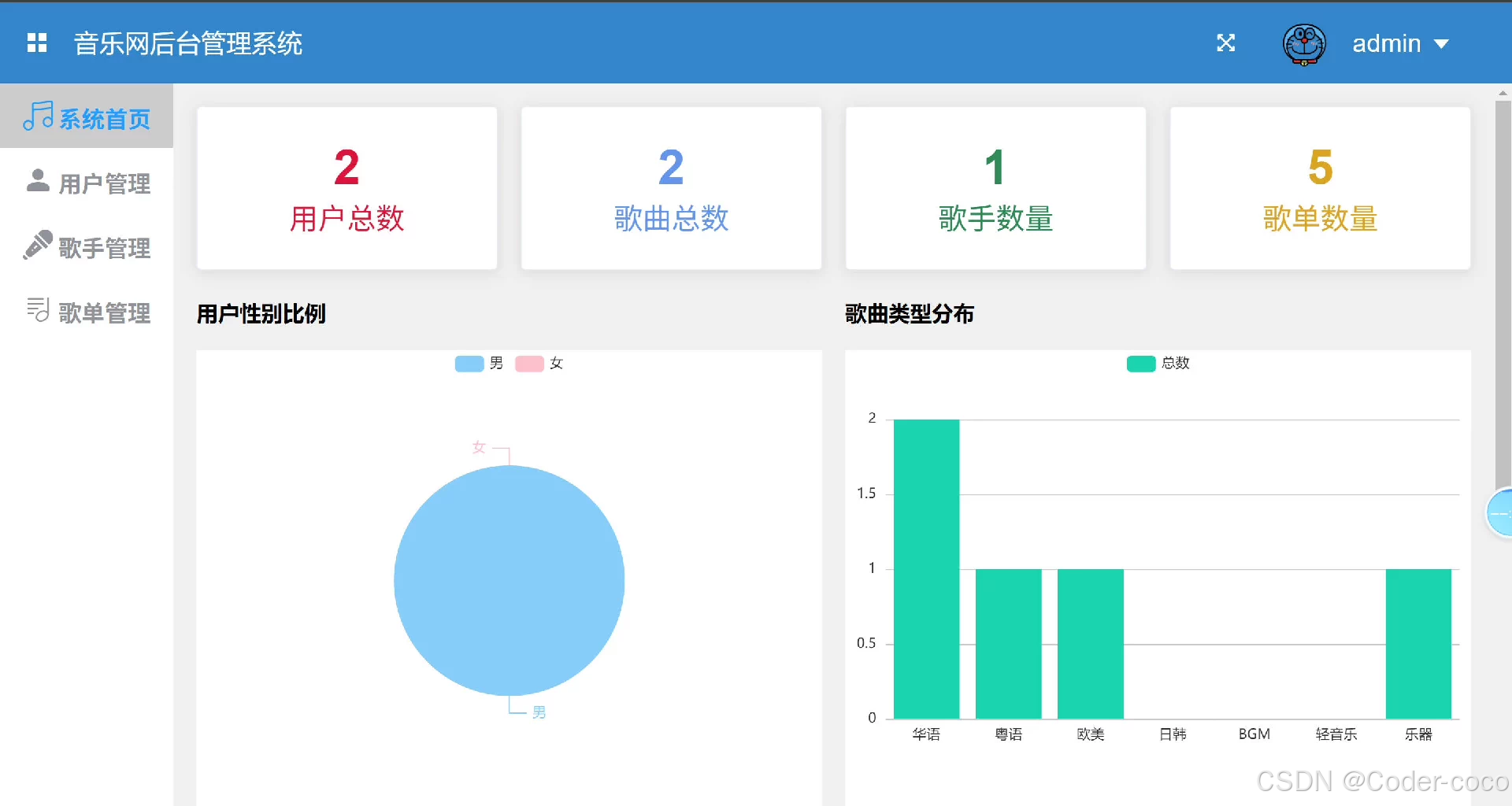Expand the admin dropdown arrow
This screenshot has width=1512, height=806.
click(x=1441, y=44)
